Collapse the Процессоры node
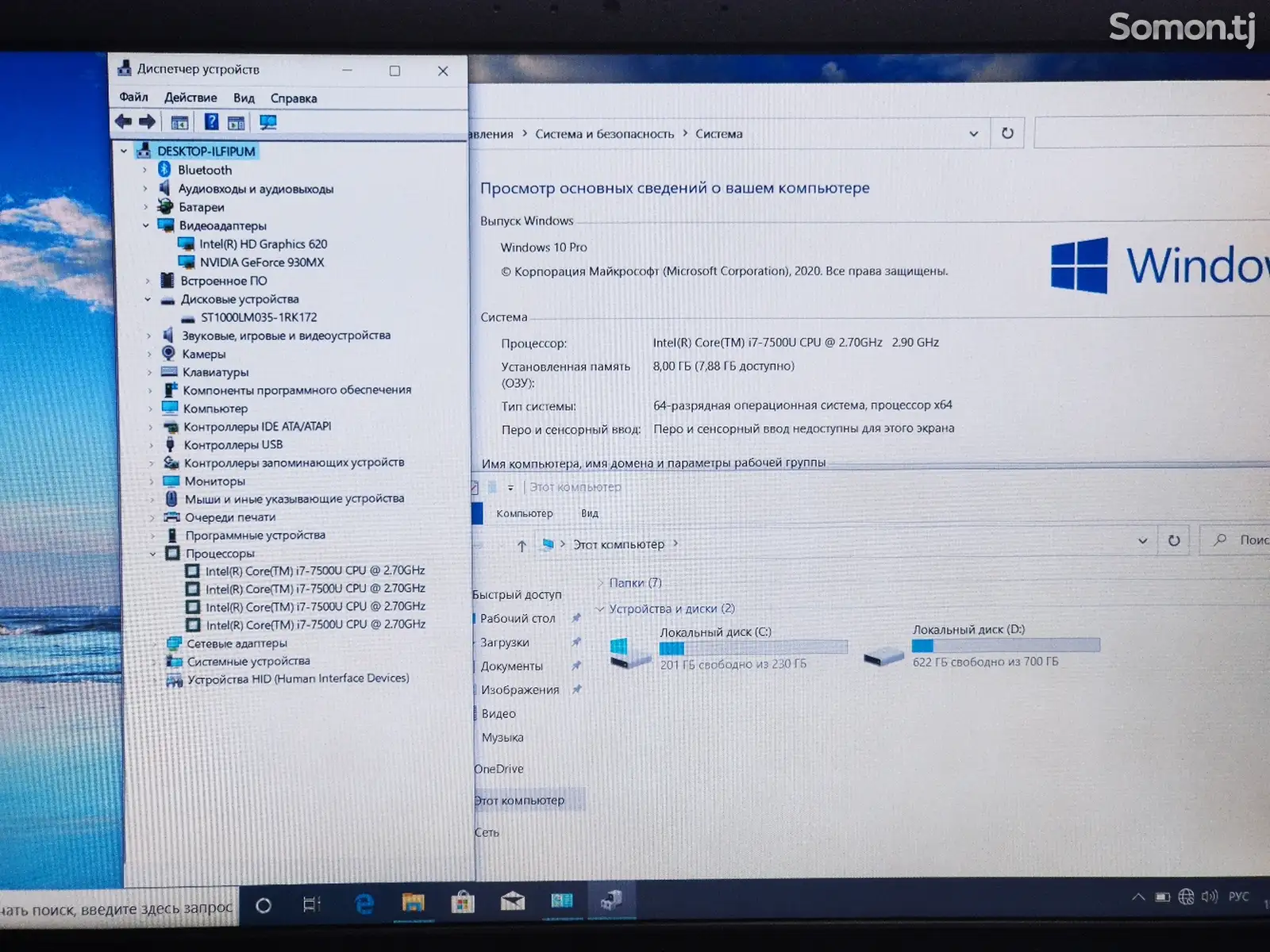 coord(153,554)
